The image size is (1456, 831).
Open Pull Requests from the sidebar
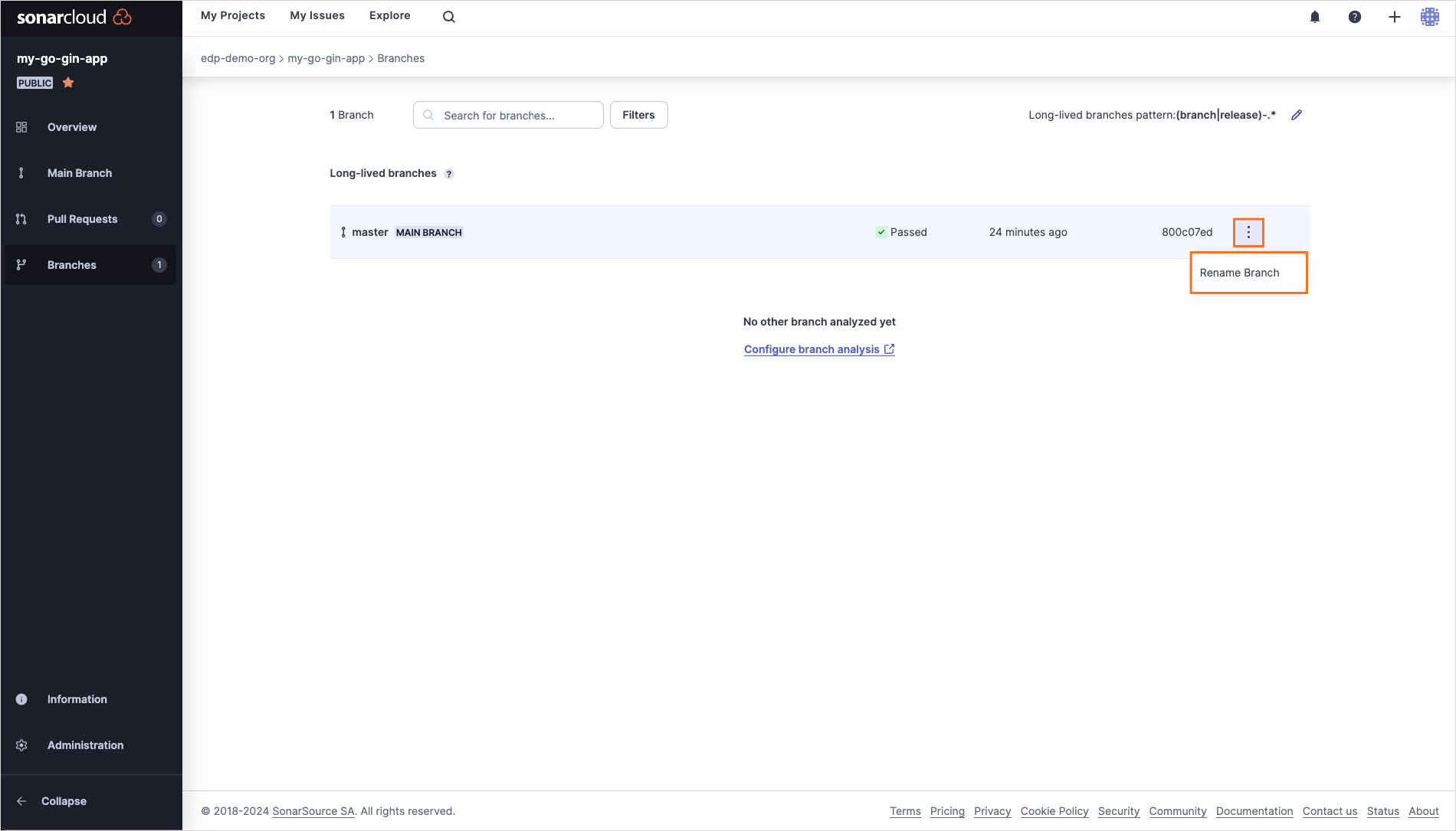point(82,218)
